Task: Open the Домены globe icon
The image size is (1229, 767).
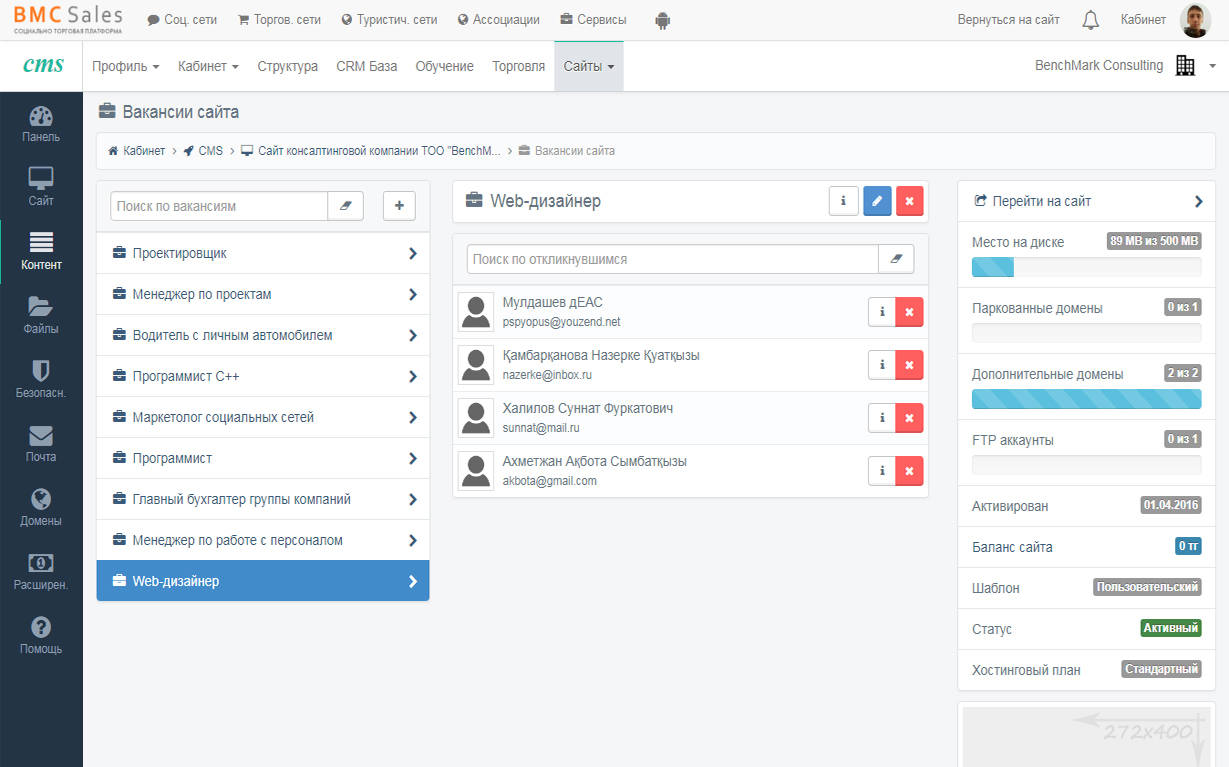Action: (x=41, y=508)
